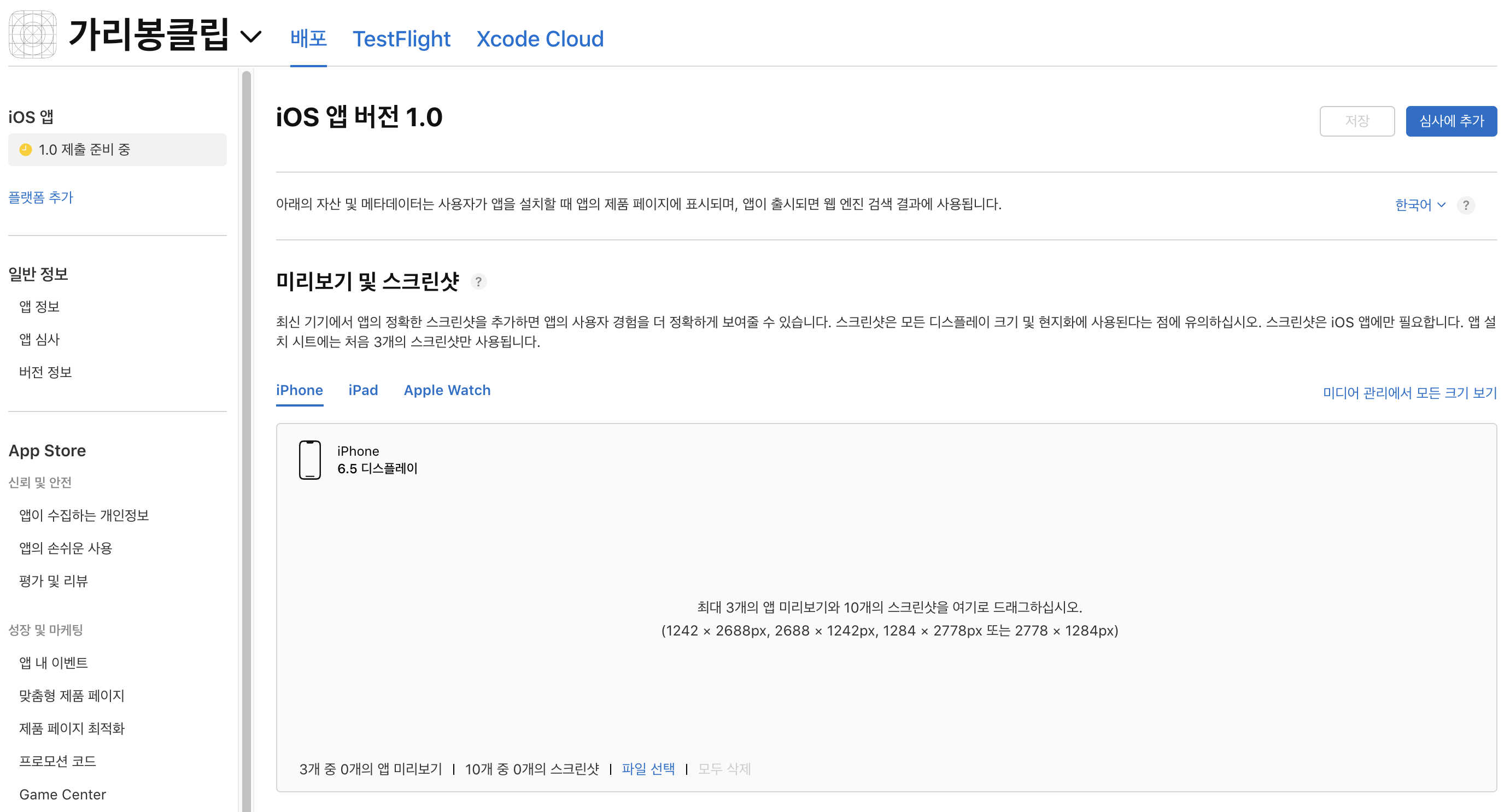This screenshot has height=812, width=1510.
Task: Click the iPhone device outline icon
Action: tap(309, 460)
